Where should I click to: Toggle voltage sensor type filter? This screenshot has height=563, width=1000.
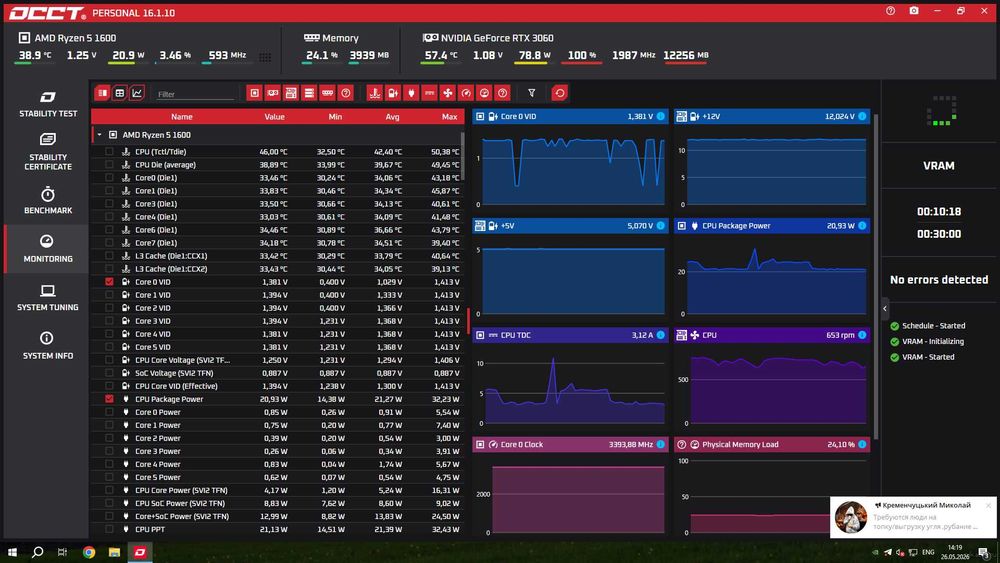(x=393, y=93)
